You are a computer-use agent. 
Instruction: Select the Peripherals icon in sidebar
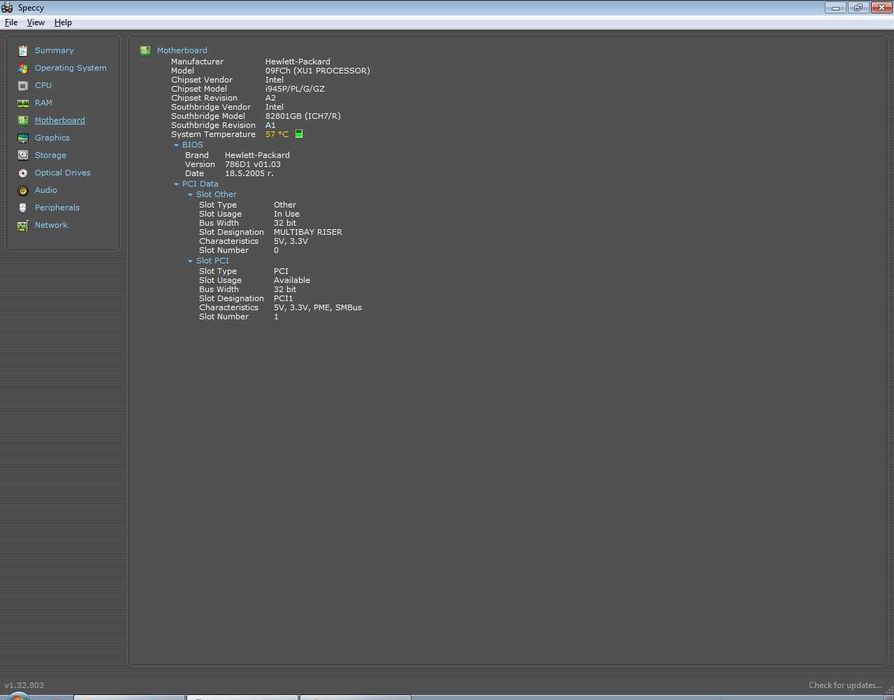coord(23,208)
